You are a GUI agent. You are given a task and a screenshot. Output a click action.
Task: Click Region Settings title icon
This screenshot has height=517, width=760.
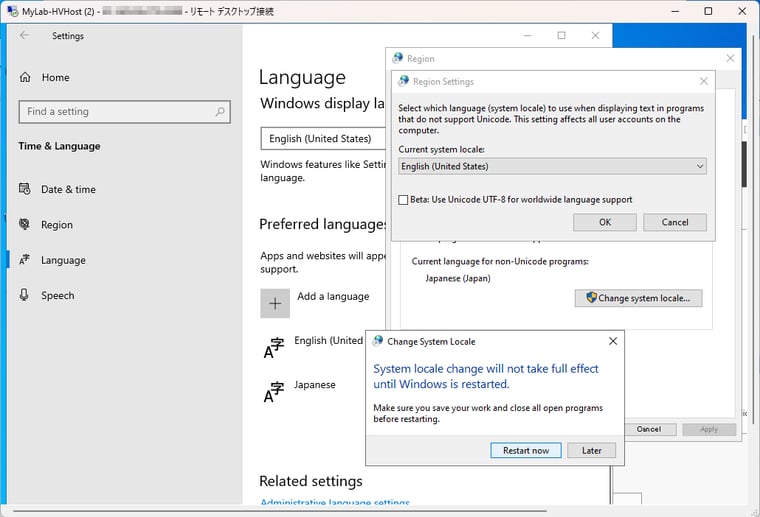[x=403, y=81]
